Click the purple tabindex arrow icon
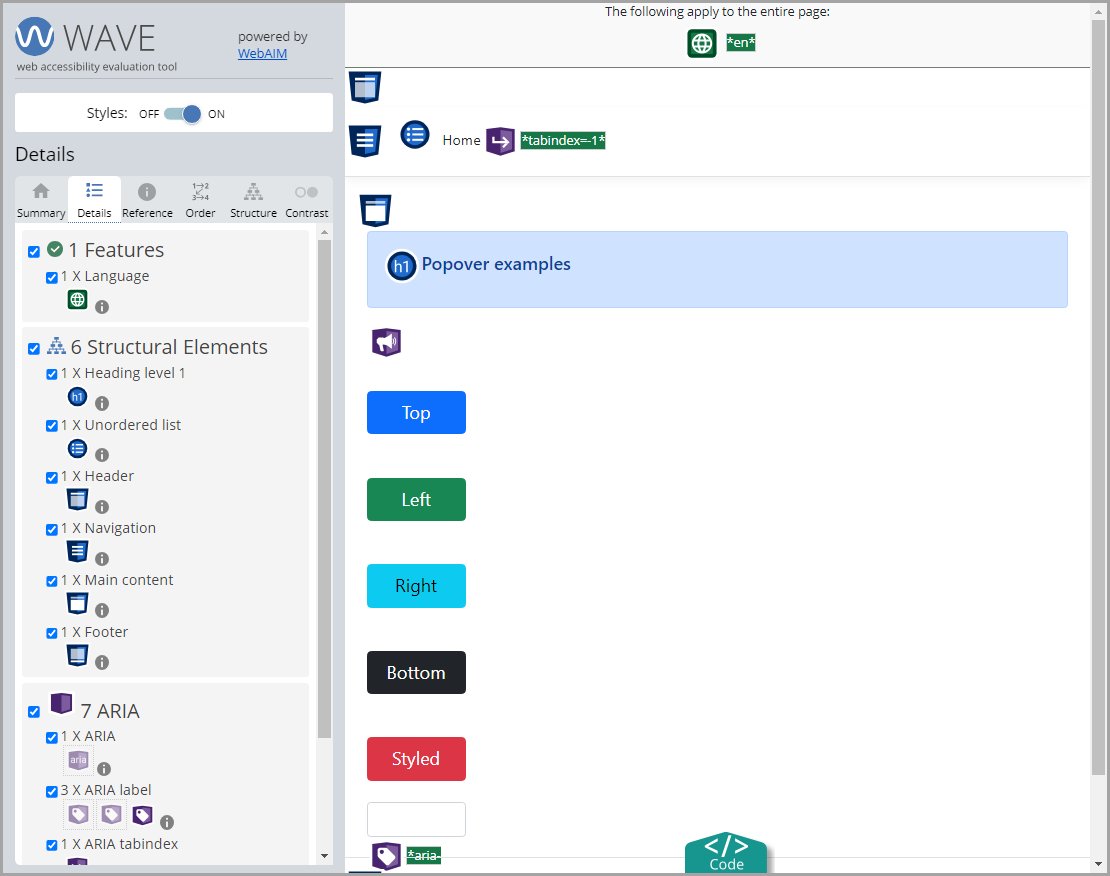The height and width of the screenshot is (876, 1110). [x=500, y=141]
